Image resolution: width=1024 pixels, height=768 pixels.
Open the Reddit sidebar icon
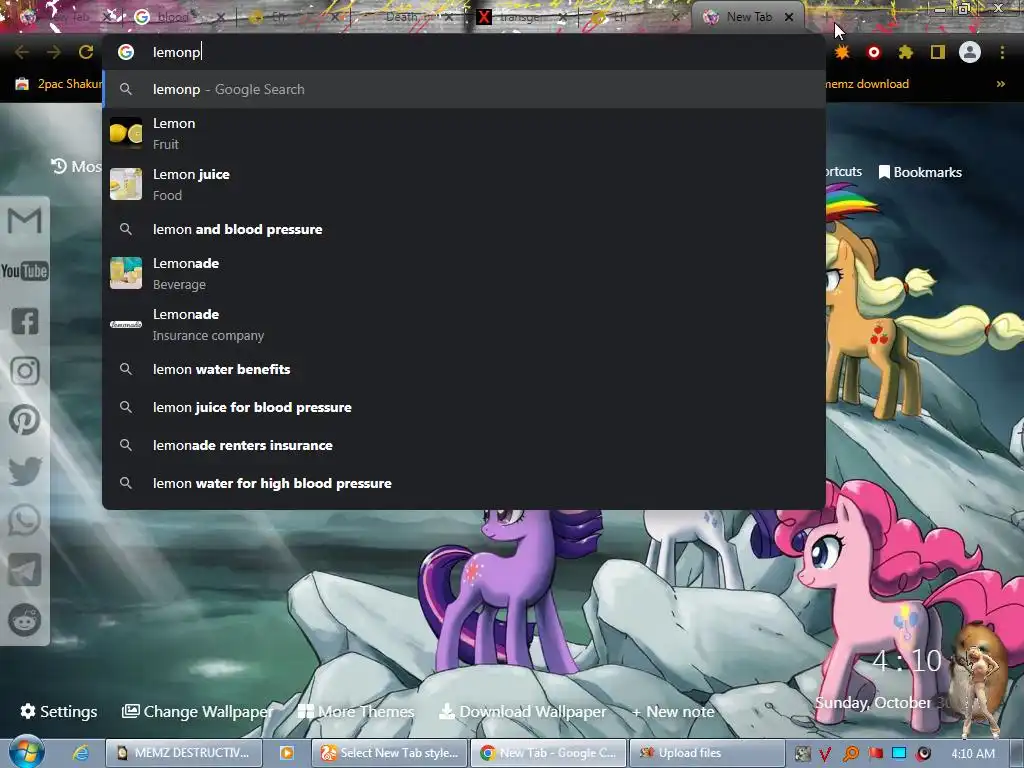point(24,620)
